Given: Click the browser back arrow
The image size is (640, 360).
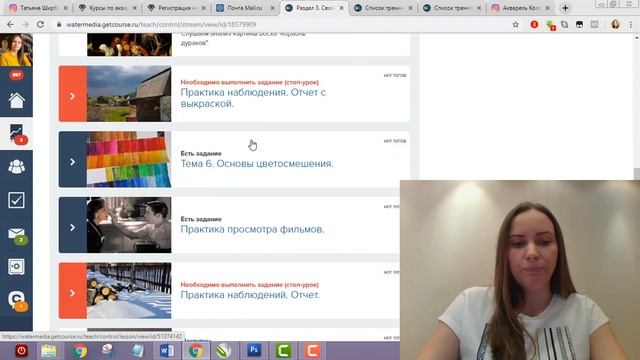Looking at the screenshot, I should pos(10,24).
